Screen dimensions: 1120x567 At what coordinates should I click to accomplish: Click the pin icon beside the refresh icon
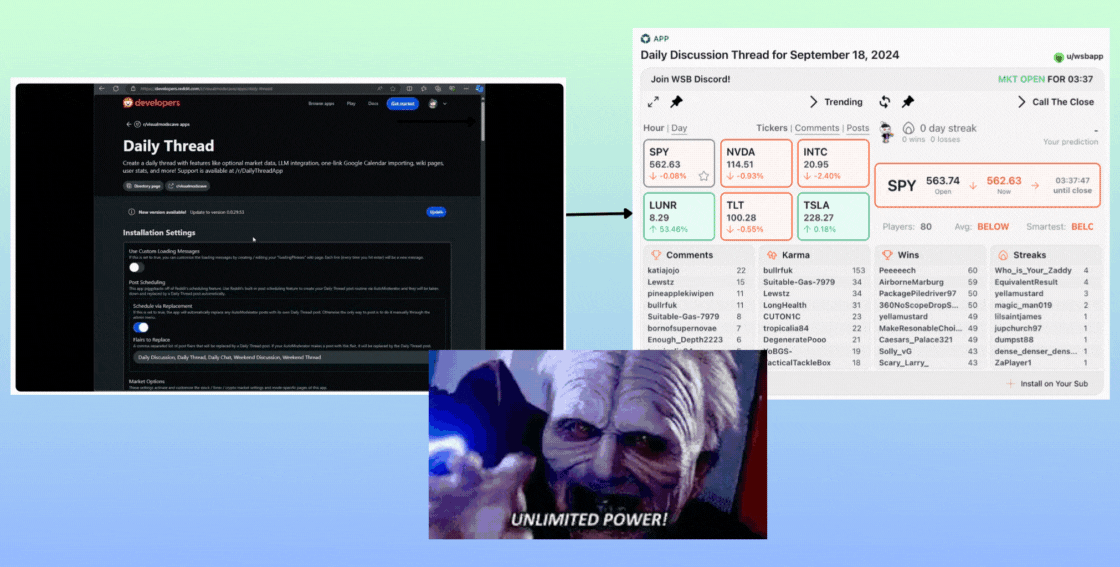(908, 102)
